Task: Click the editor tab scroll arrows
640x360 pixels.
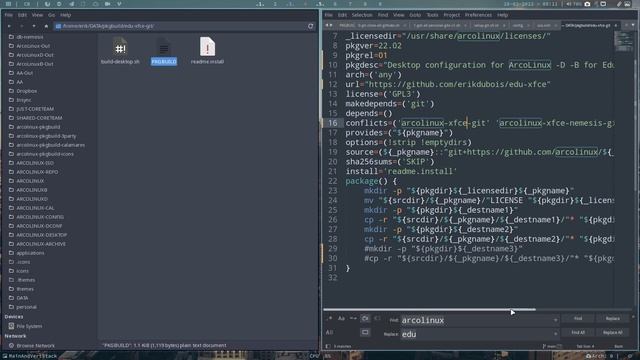Action: point(329,25)
